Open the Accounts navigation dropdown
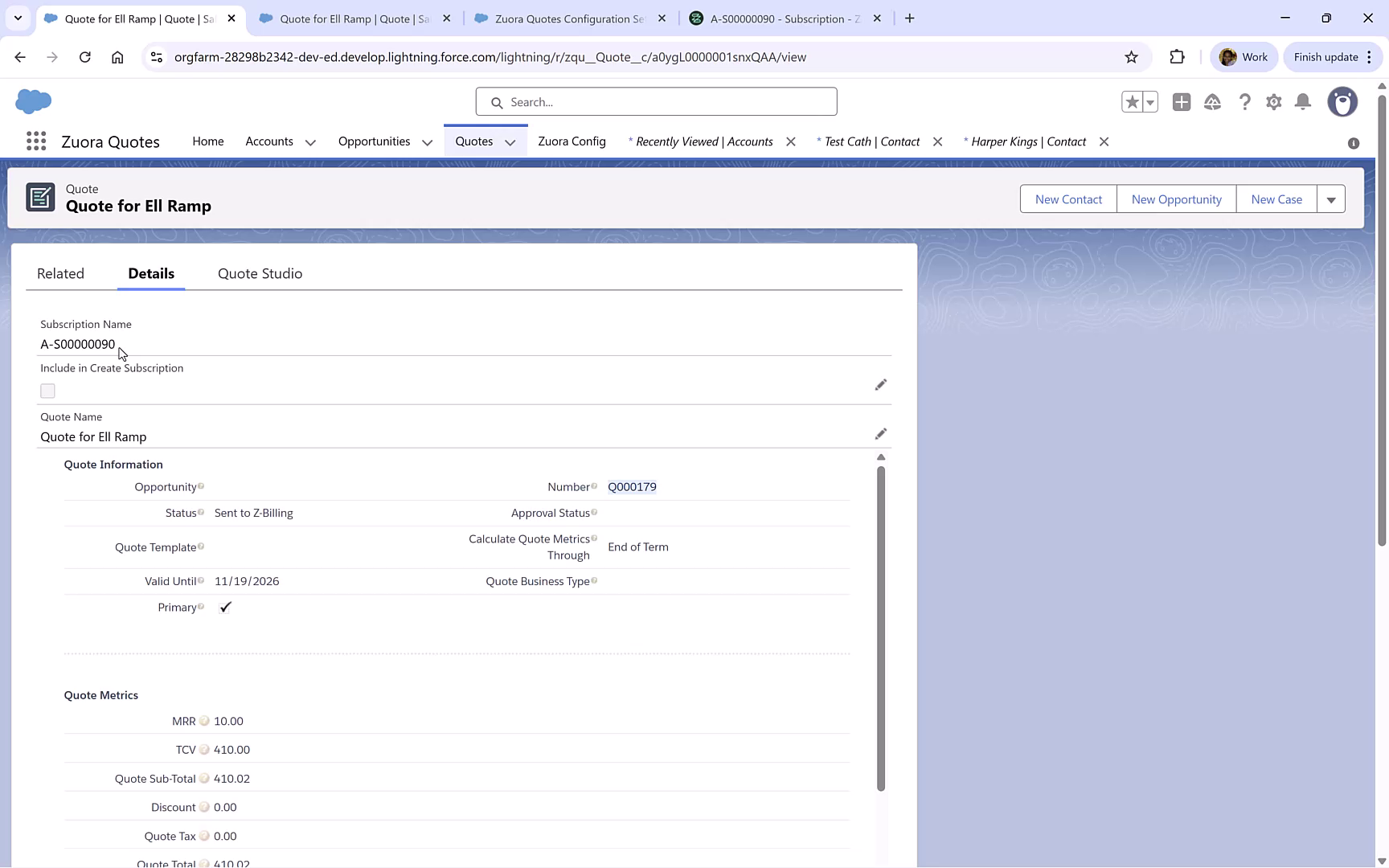The height and width of the screenshot is (868, 1389). pyautogui.click(x=309, y=141)
